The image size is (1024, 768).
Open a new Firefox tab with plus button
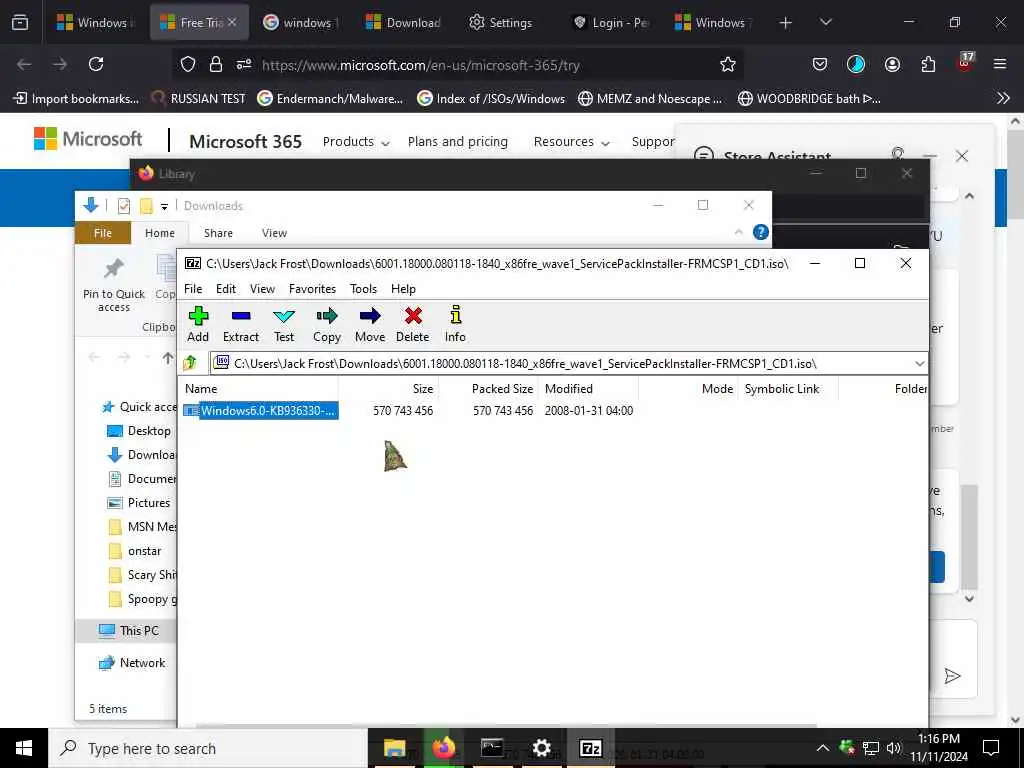pos(786,23)
